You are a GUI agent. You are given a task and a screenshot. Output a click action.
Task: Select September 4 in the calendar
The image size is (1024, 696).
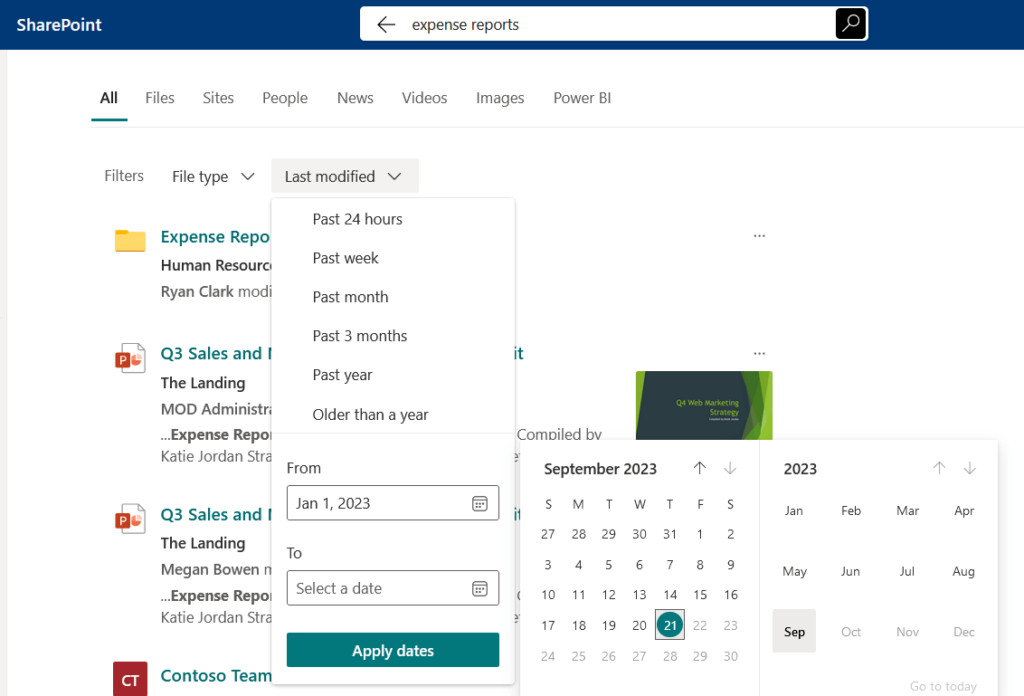coord(579,565)
